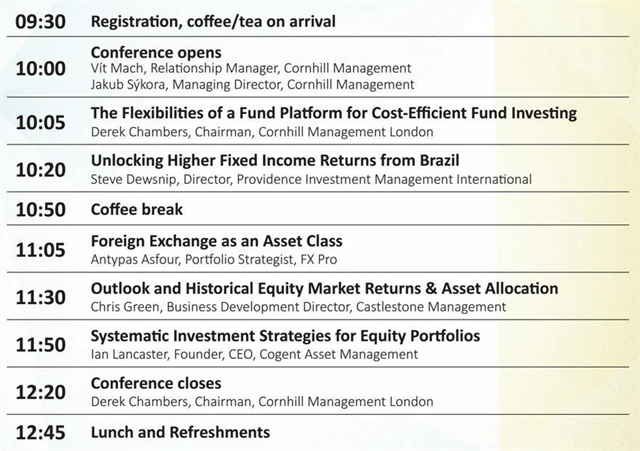
Task: Select the Steve Dewsnip speaker line
Action: pos(310,179)
